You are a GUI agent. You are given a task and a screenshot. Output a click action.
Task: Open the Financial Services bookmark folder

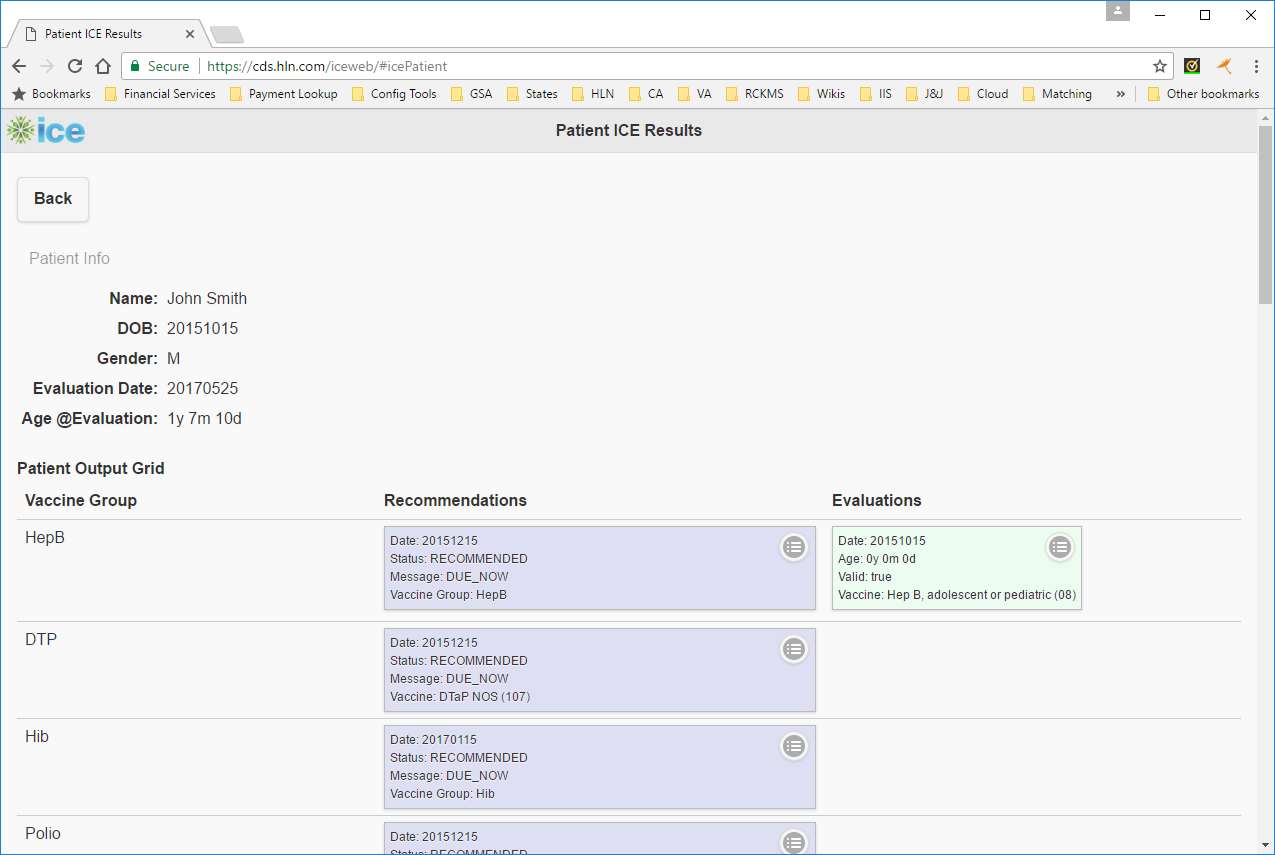pyautogui.click(x=160, y=94)
